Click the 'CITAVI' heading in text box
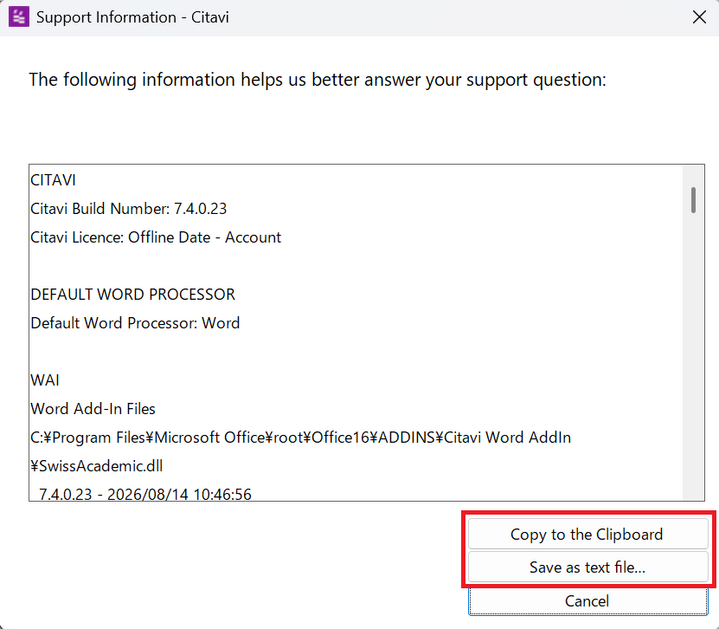 (x=53, y=180)
